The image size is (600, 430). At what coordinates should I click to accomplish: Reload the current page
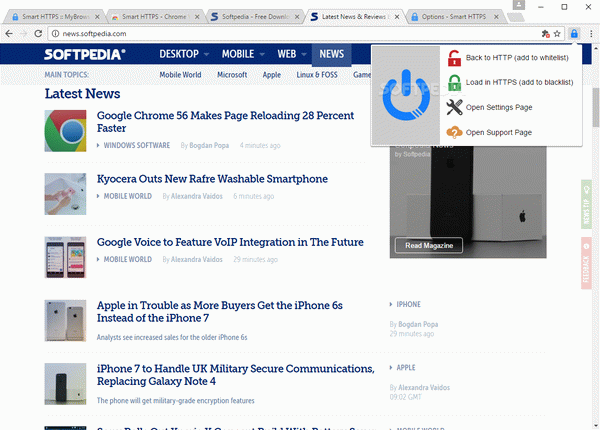pos(38,34)
